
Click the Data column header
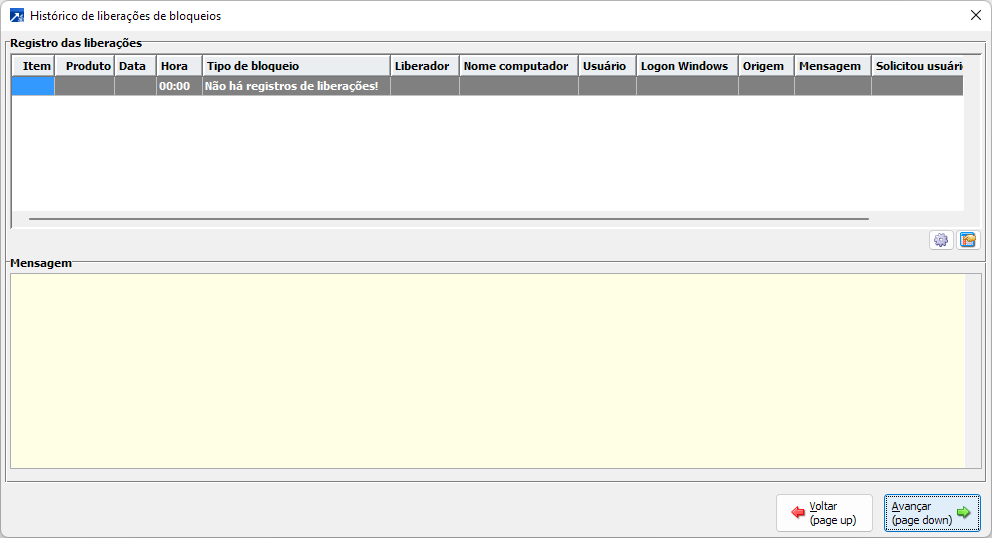tap(135, 66)
